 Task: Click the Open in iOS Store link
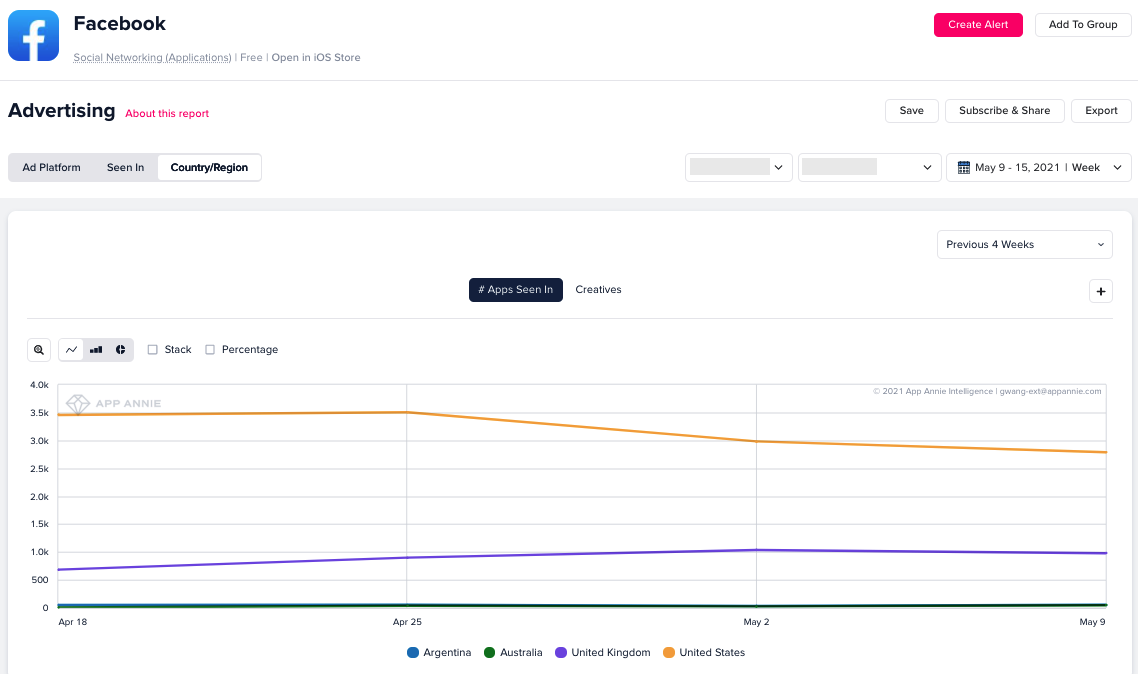(x=316, y=57)
